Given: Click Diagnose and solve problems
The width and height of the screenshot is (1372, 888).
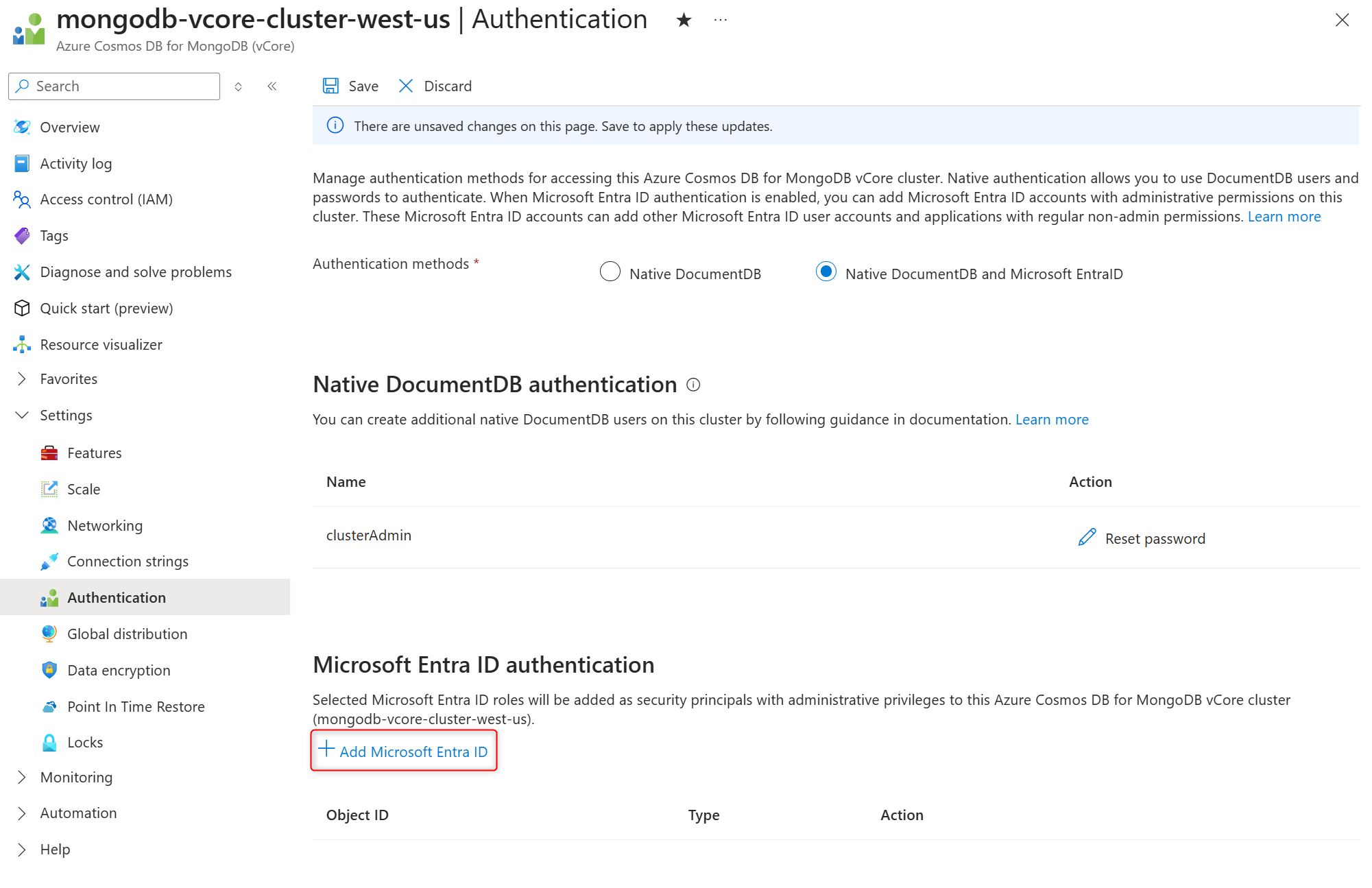Looking at the screenshot, I should (x=135, y=272).
